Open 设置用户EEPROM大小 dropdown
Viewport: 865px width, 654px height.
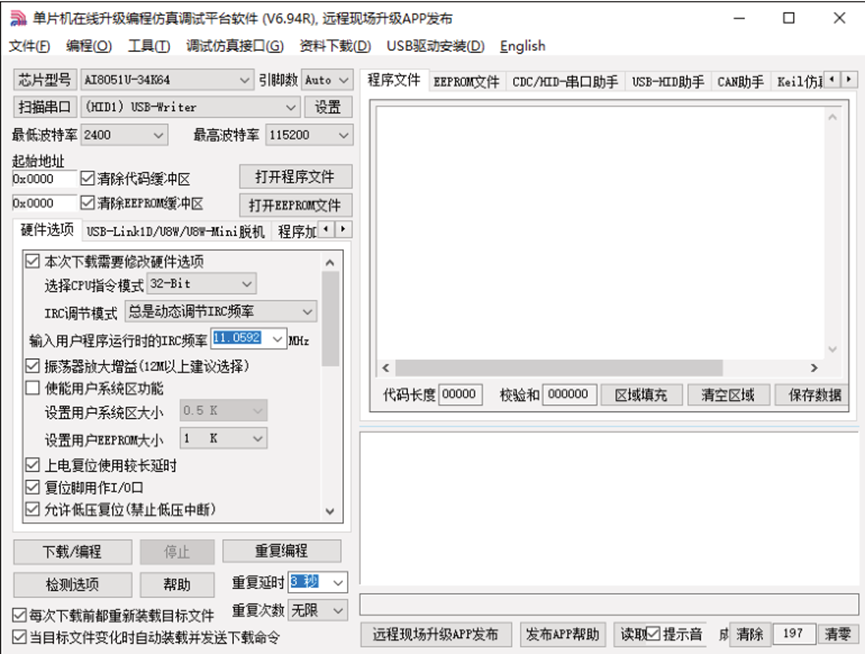223,438
